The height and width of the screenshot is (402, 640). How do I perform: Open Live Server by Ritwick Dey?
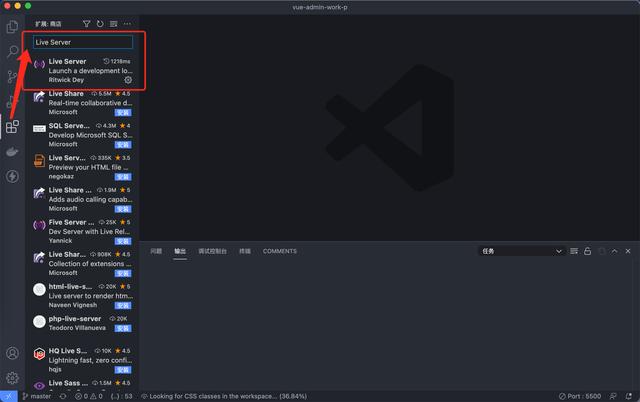click(x=83, y=71)
